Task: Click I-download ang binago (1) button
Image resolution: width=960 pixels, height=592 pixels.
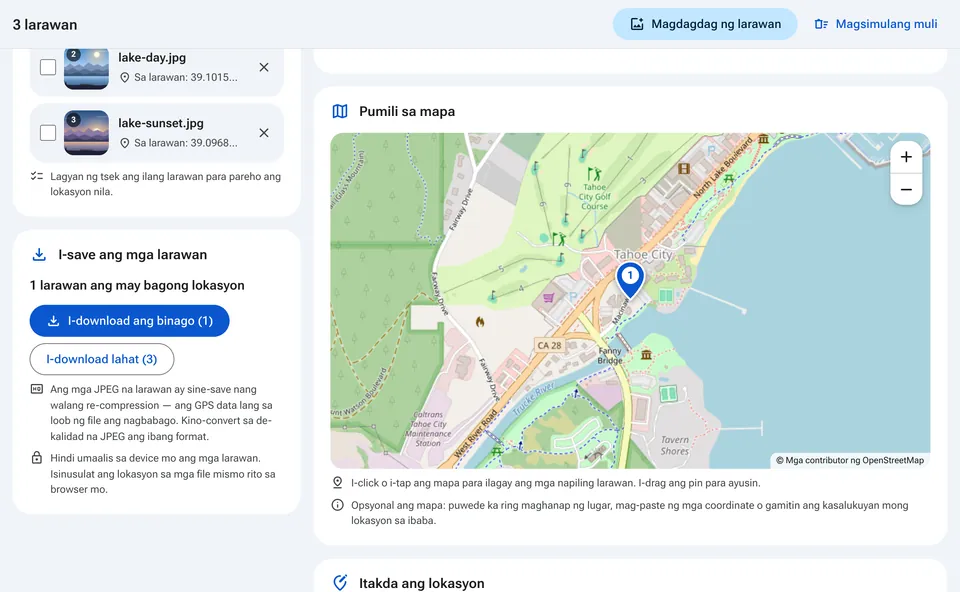Action: (129, 321)
